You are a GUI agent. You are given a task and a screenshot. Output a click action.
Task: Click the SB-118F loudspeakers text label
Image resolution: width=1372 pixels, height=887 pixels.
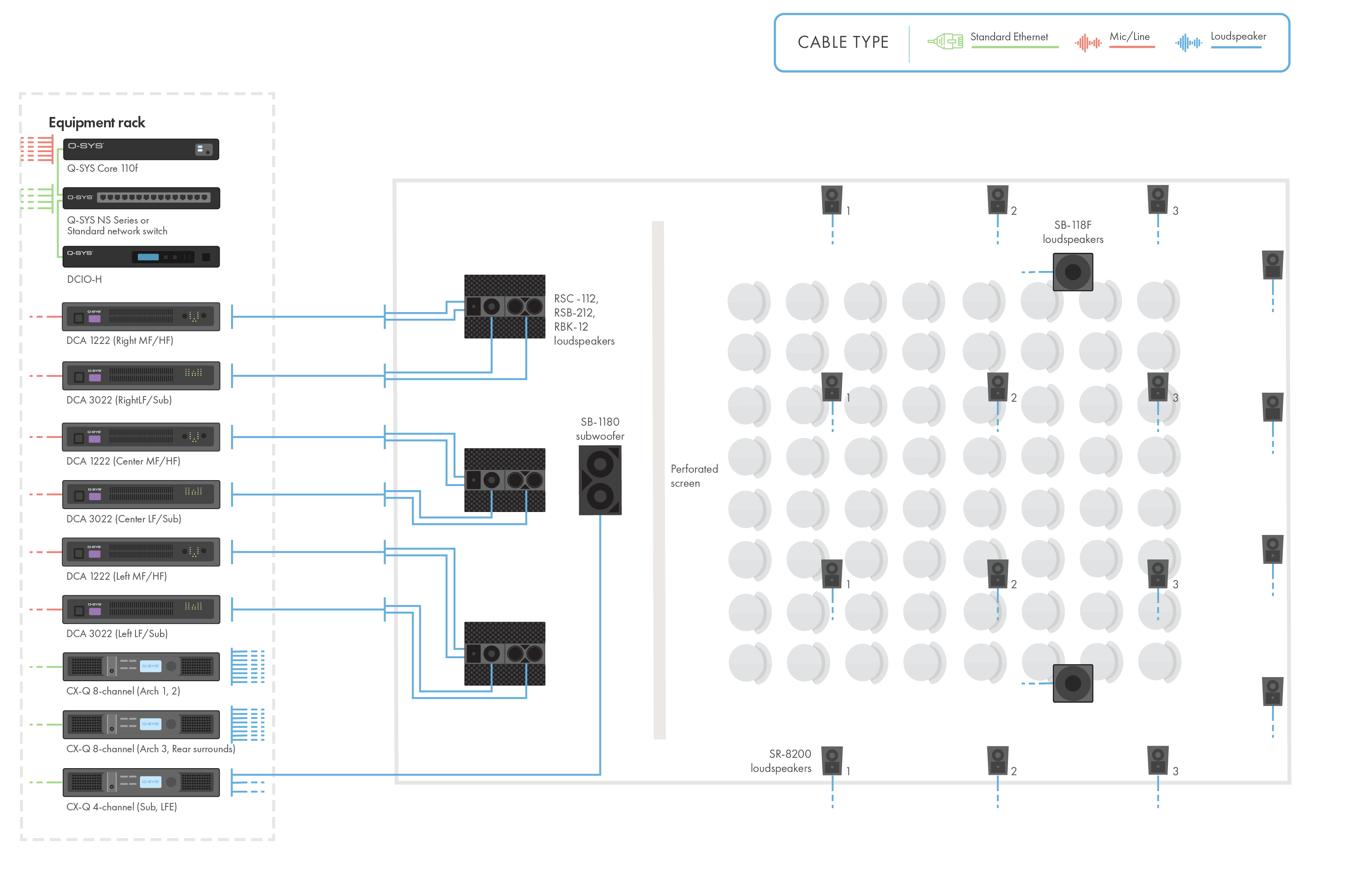[1072, 231]
